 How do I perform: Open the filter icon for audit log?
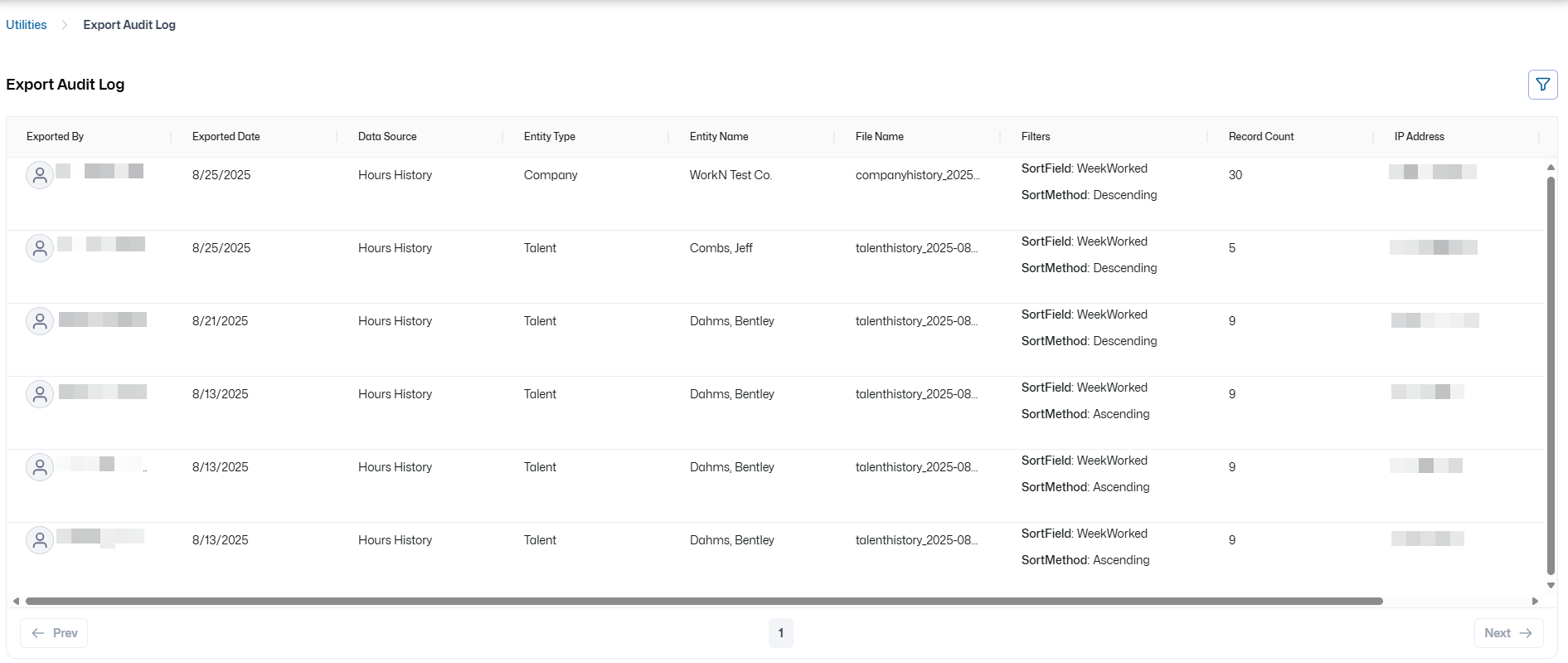click(1542, 85)
